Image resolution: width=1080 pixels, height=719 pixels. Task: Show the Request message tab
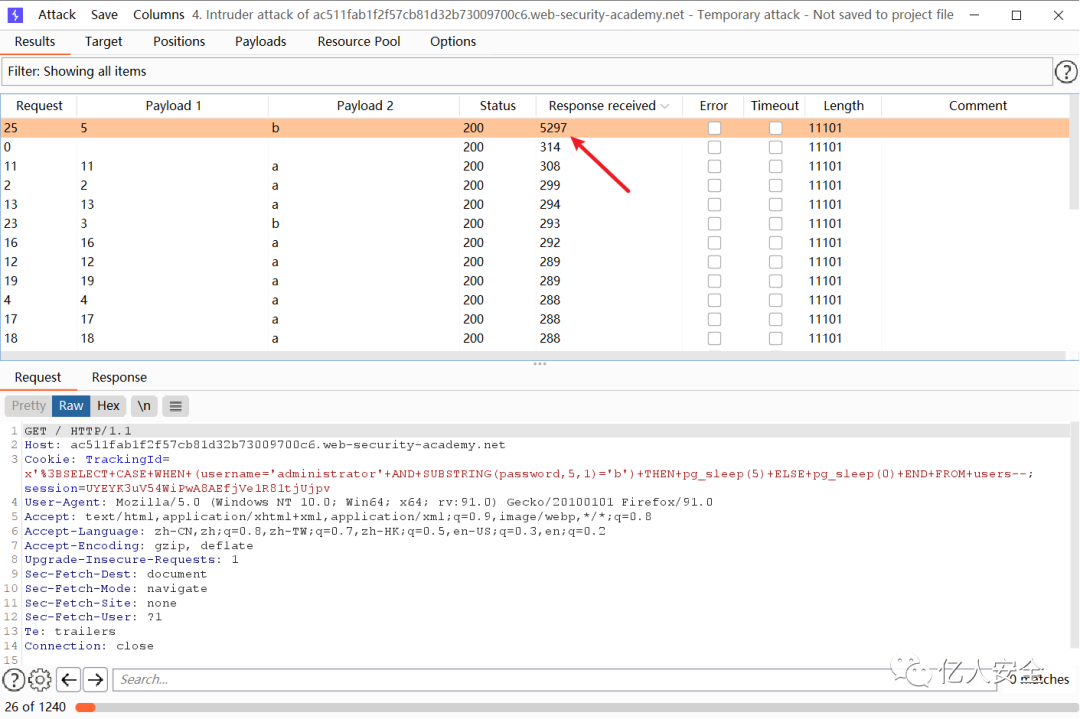pyautogui.click(x=37, y=377)
